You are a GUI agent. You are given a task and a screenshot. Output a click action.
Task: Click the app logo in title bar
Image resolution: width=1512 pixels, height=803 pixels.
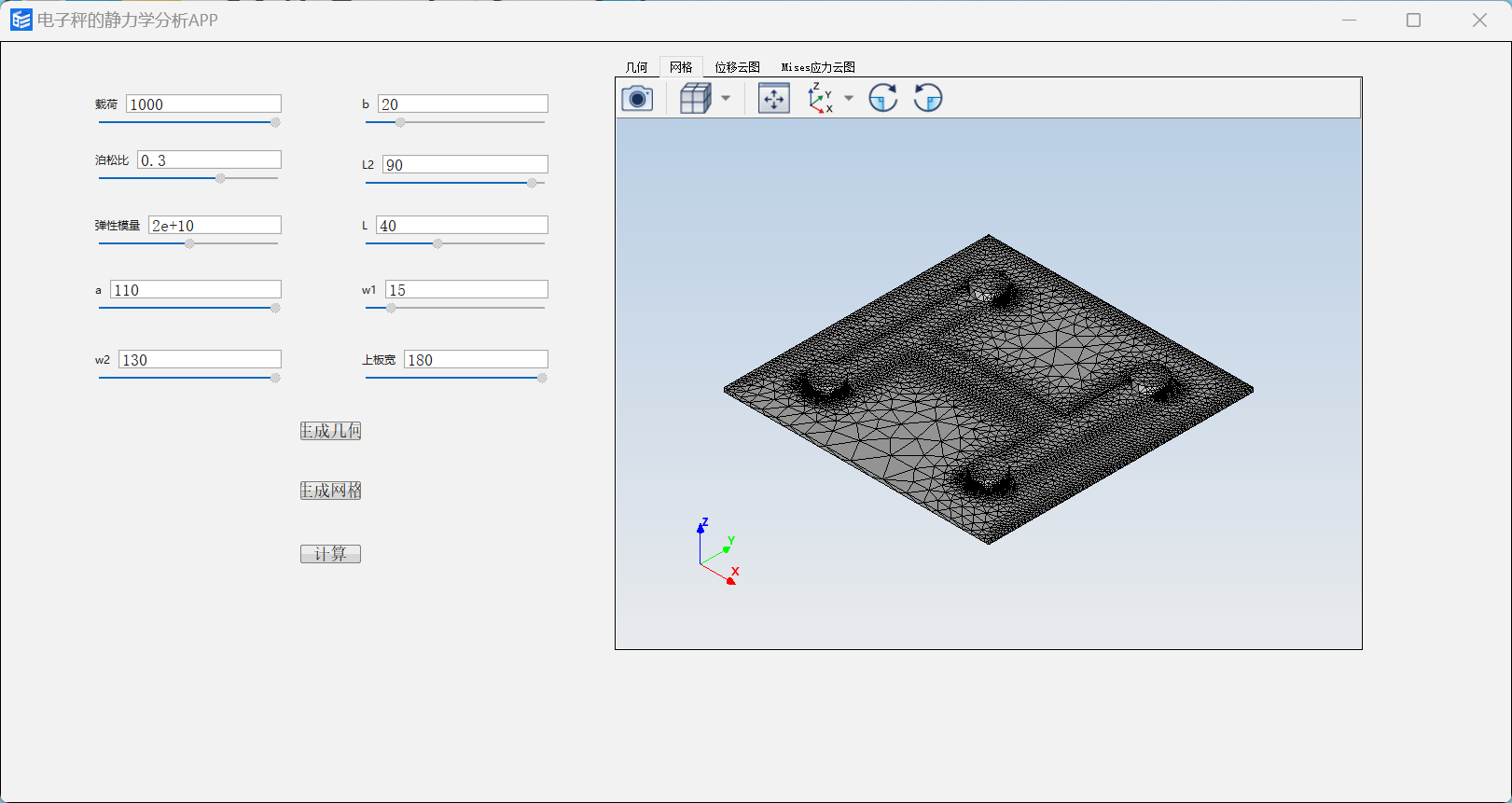tap(21, 20)
